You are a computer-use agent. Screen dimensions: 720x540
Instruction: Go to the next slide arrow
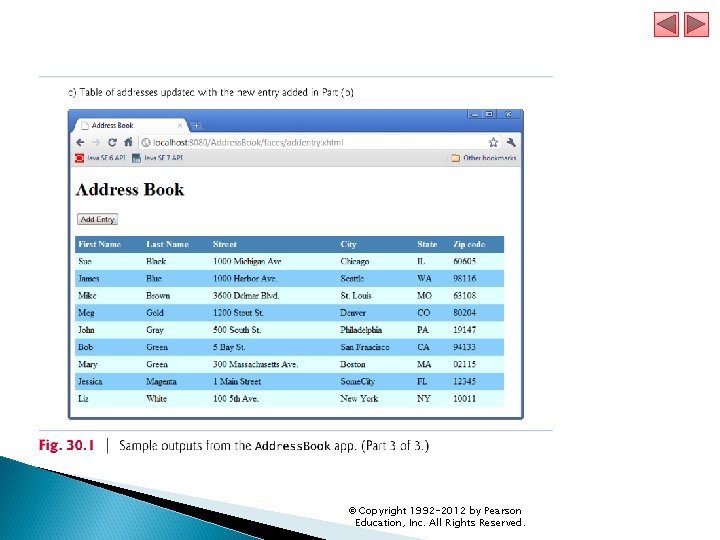(696, 24)
